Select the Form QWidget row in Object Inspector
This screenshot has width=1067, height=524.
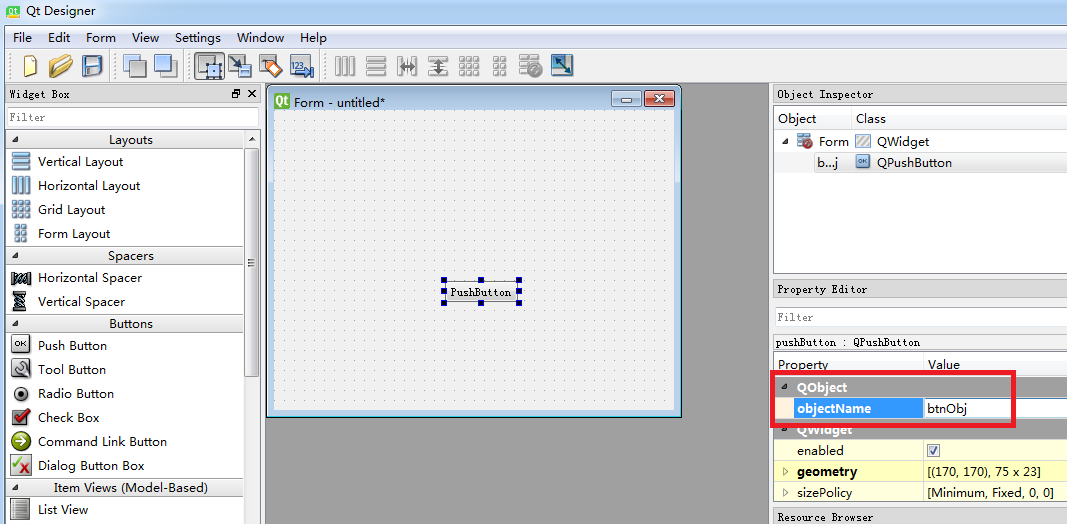[921, 142]
